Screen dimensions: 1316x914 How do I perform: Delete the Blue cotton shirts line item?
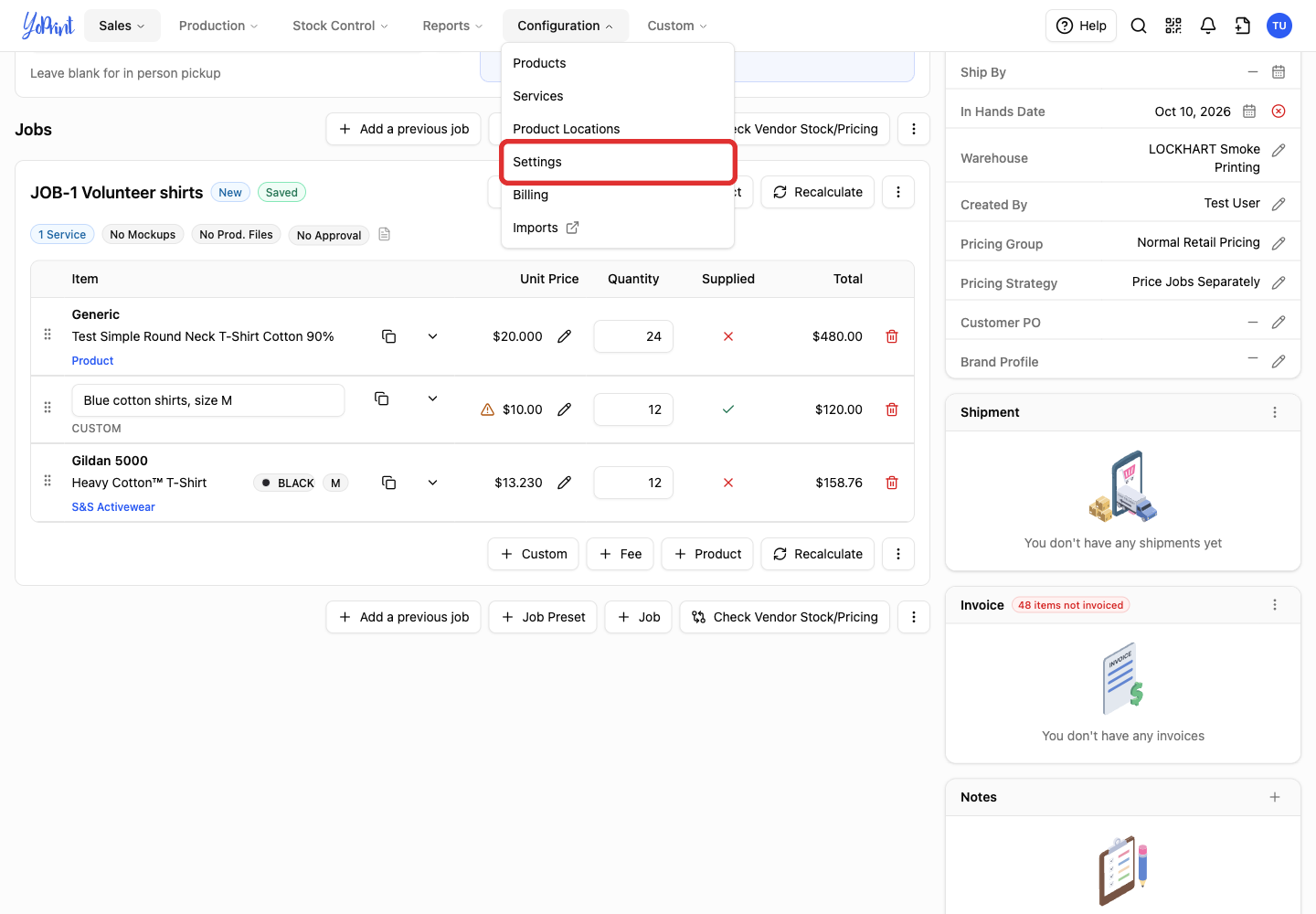(x=892, y=409)
